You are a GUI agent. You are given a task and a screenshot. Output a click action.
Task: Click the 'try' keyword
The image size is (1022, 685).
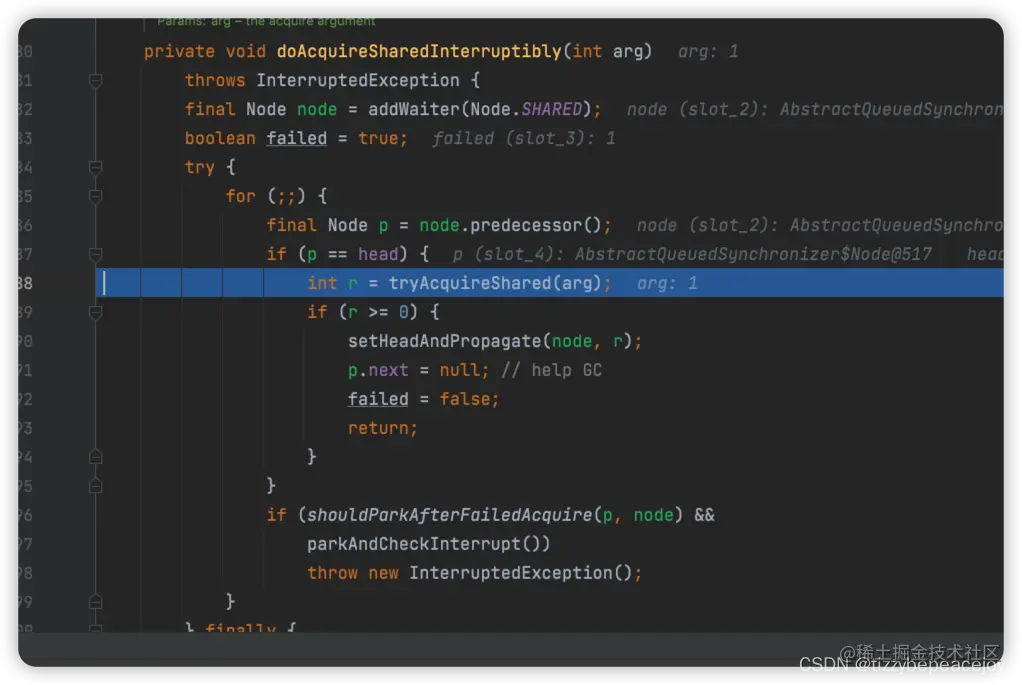tap(199, 168)
